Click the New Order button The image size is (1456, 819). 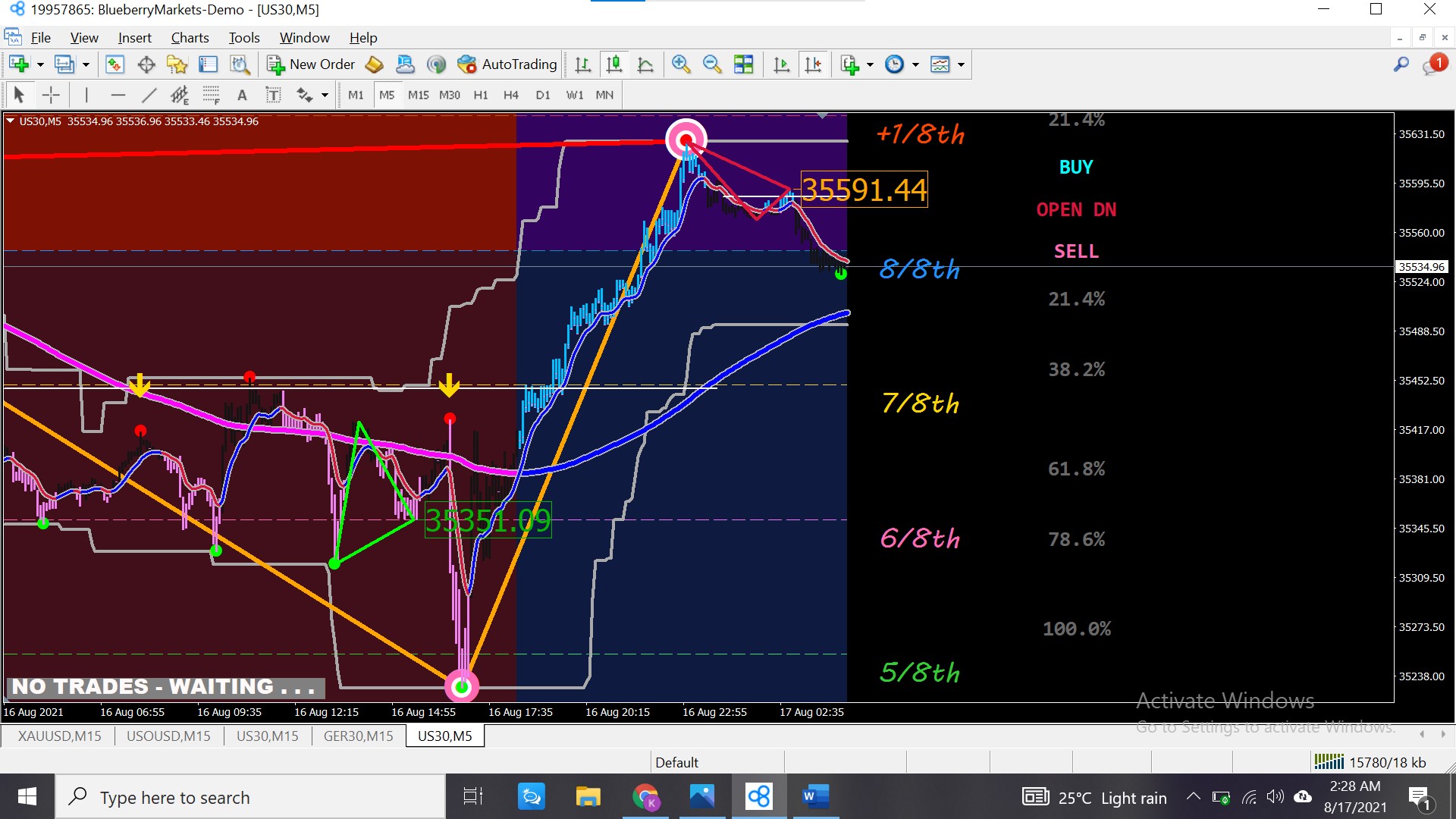[x=311, y=64]
